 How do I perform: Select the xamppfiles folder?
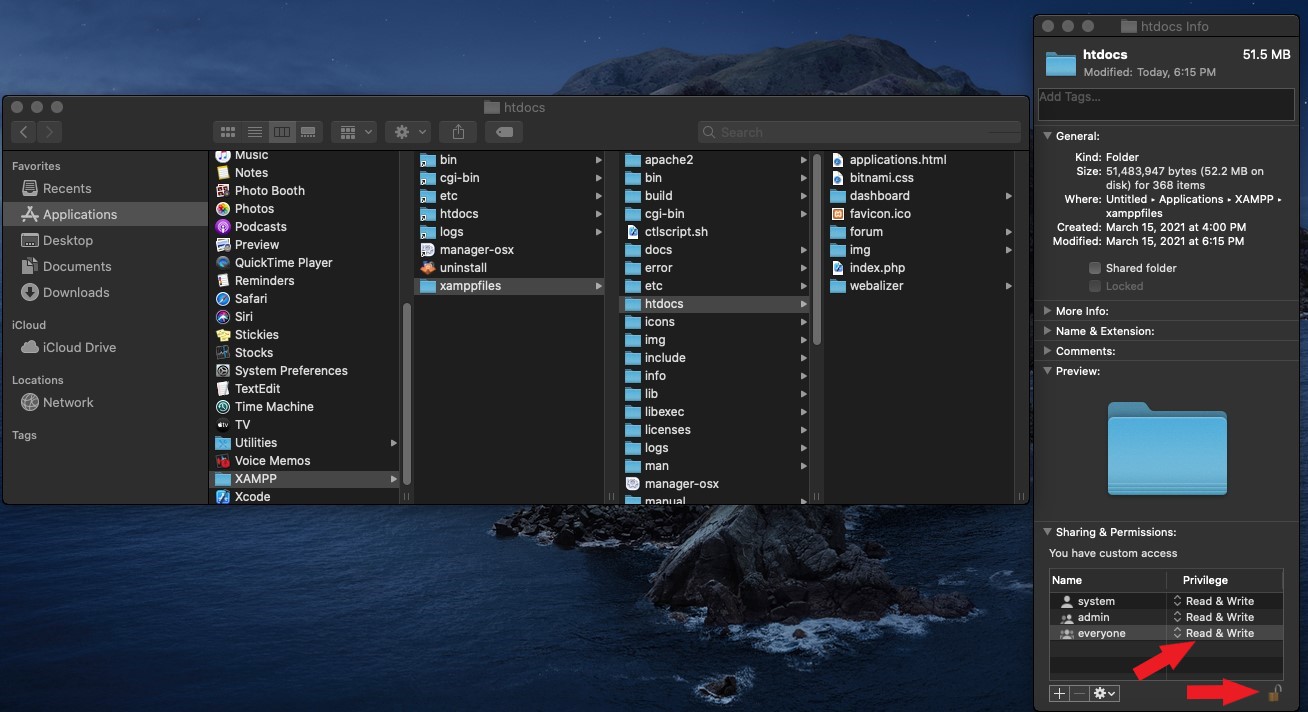point(510,285)
